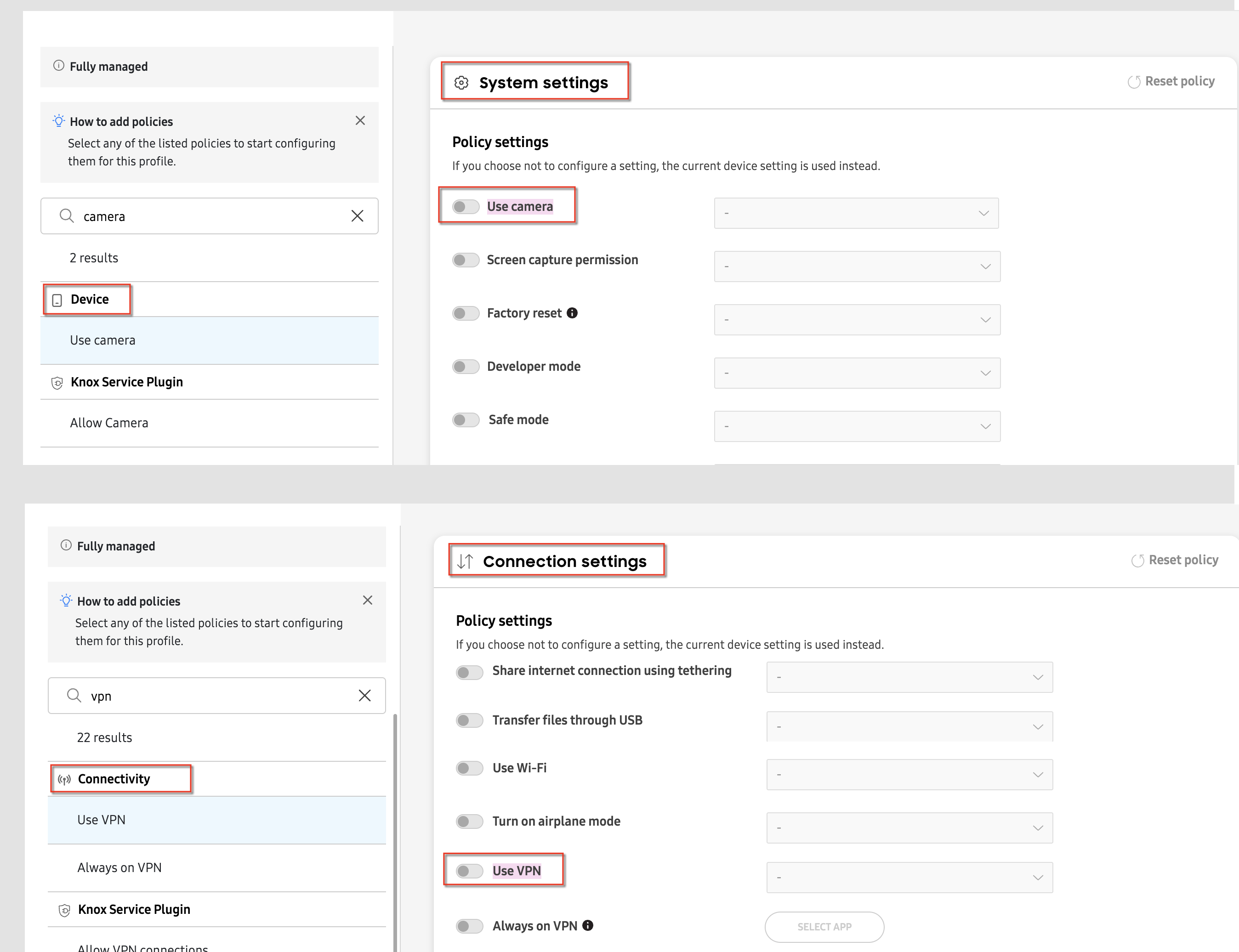
Task: Click the Knox Service Plugin shield icon above Allow Camera
Action: coord(57,382)
